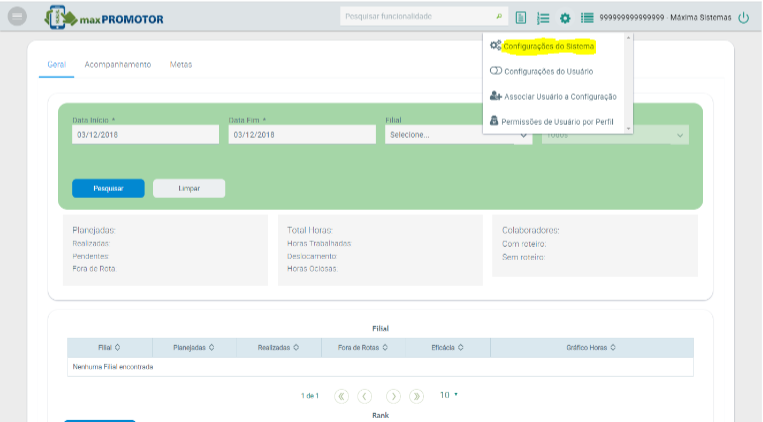Switch to the Acompanhamento tab

coord(118,64)
